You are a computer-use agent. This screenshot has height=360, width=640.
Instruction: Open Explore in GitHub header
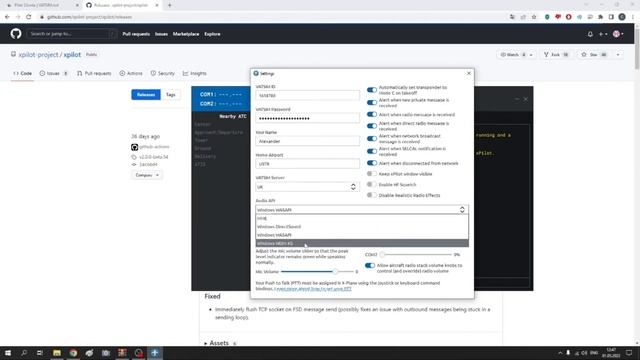point(212,34)
